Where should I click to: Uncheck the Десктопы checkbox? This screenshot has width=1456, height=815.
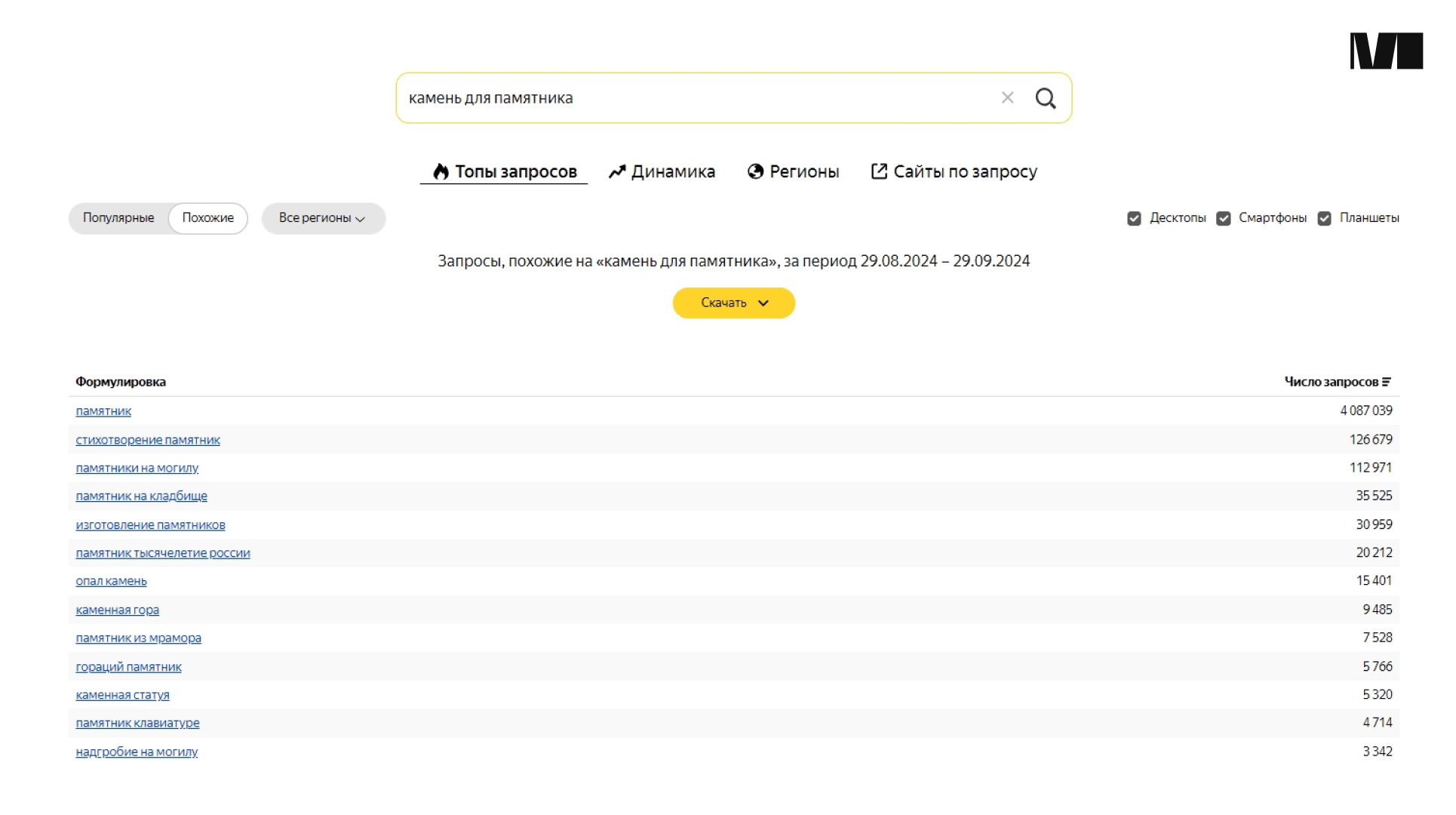(x=1134, y=219)
